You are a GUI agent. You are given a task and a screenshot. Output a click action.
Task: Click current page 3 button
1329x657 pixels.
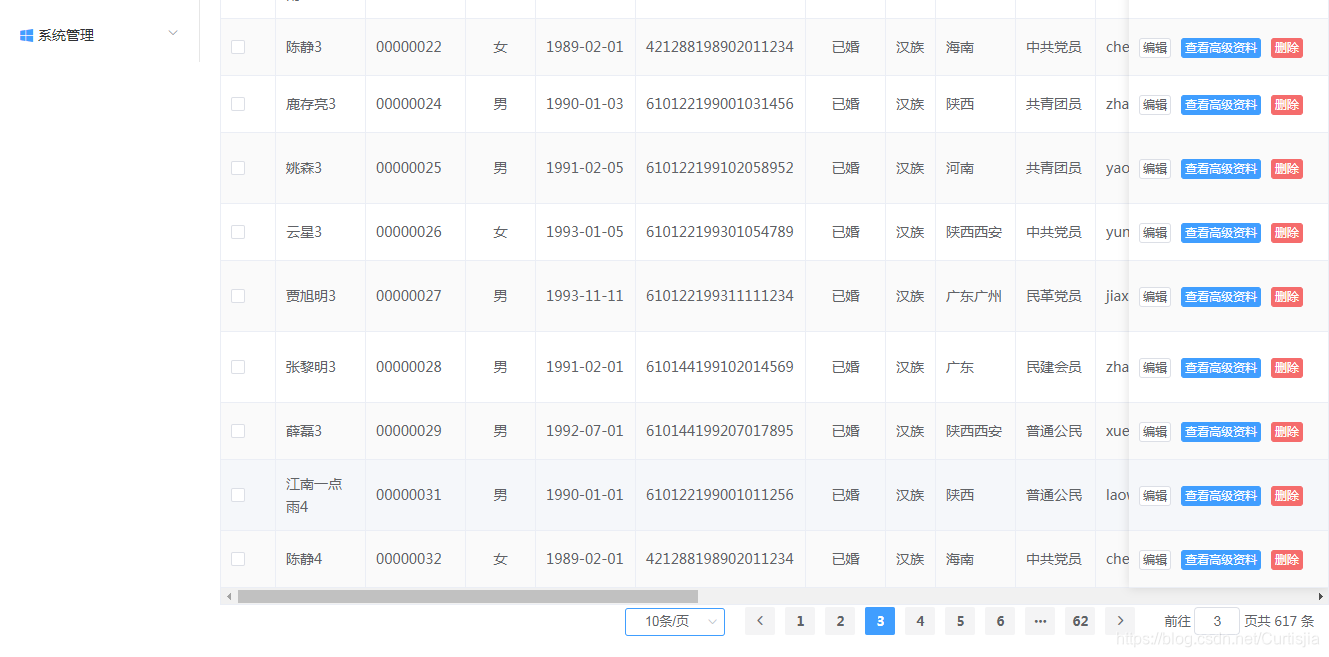click(x=880, y=621)
